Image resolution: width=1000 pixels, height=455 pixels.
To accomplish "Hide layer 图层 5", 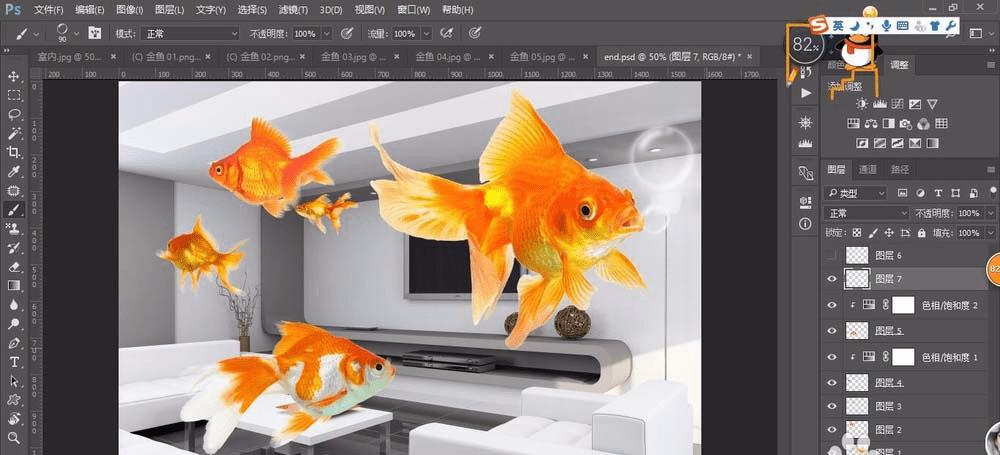I will (x=832, y=331).
